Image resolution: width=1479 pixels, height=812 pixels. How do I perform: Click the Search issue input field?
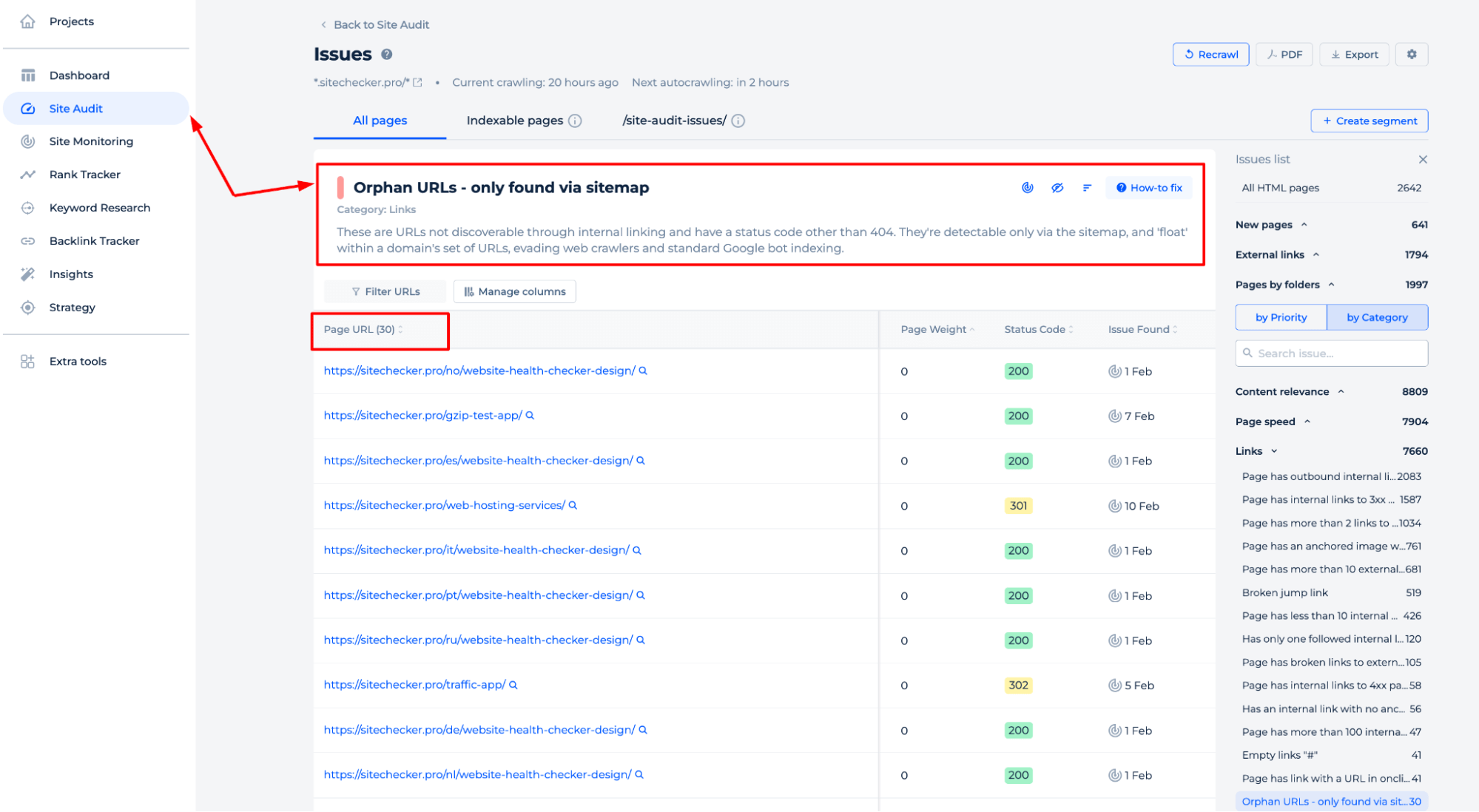pyautogui.click(x=1331, y=353)
